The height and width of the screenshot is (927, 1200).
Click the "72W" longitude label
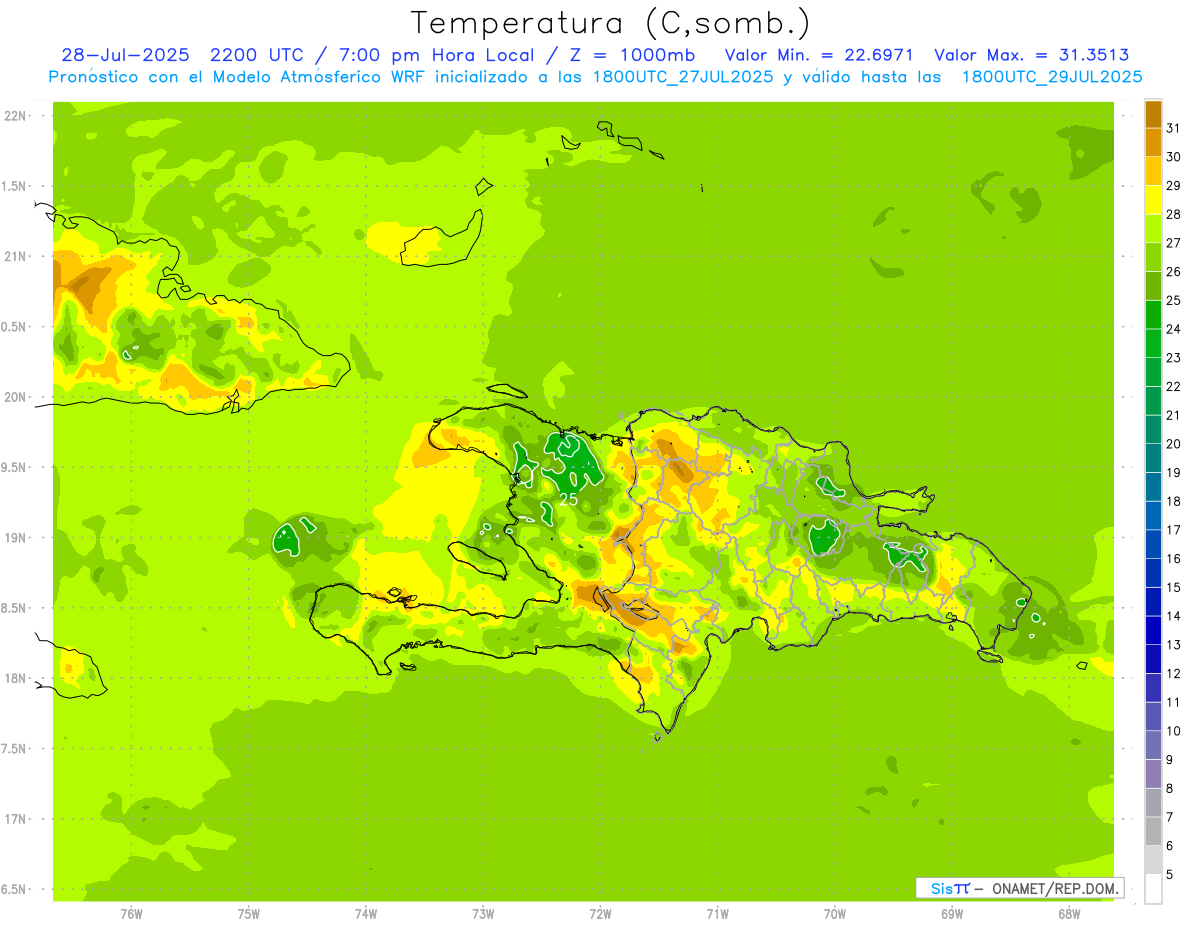pyautogui.click(x=600, y=914)
